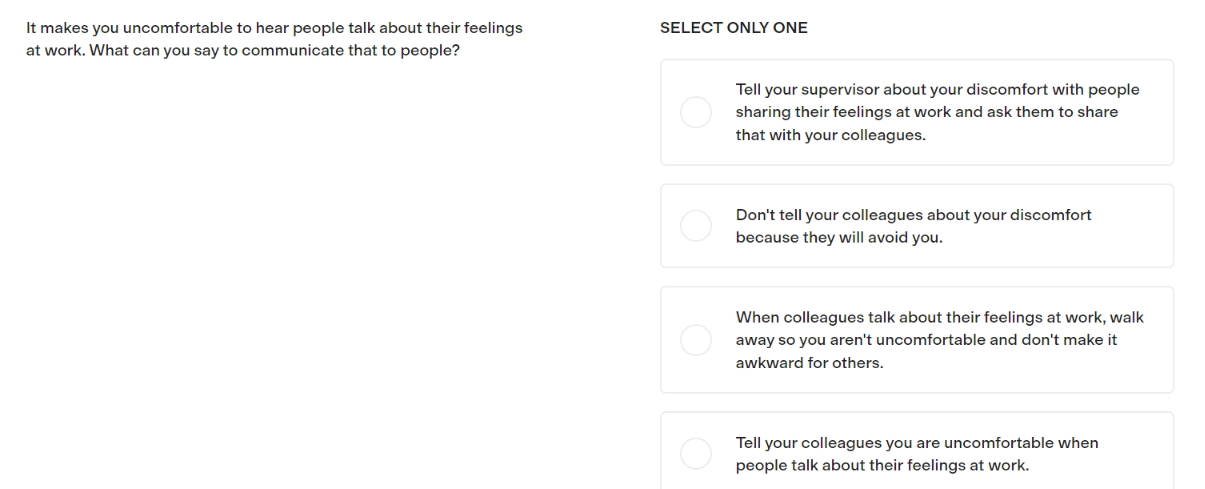Screen dimensions: 1205x489
Task: Pick the radio circle for "Tell your colleagues you are uncomfortable"
Action: click(695, 454)
